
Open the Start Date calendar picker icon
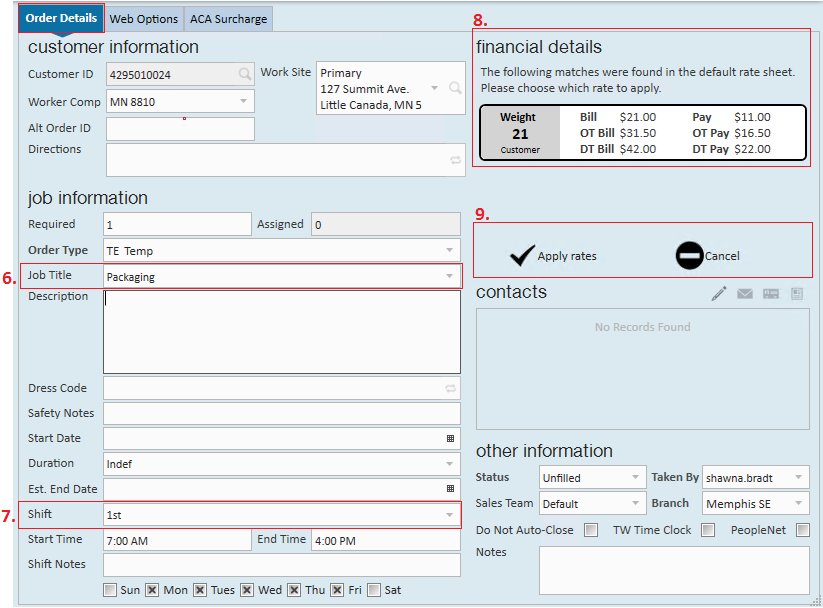[450, 438]
